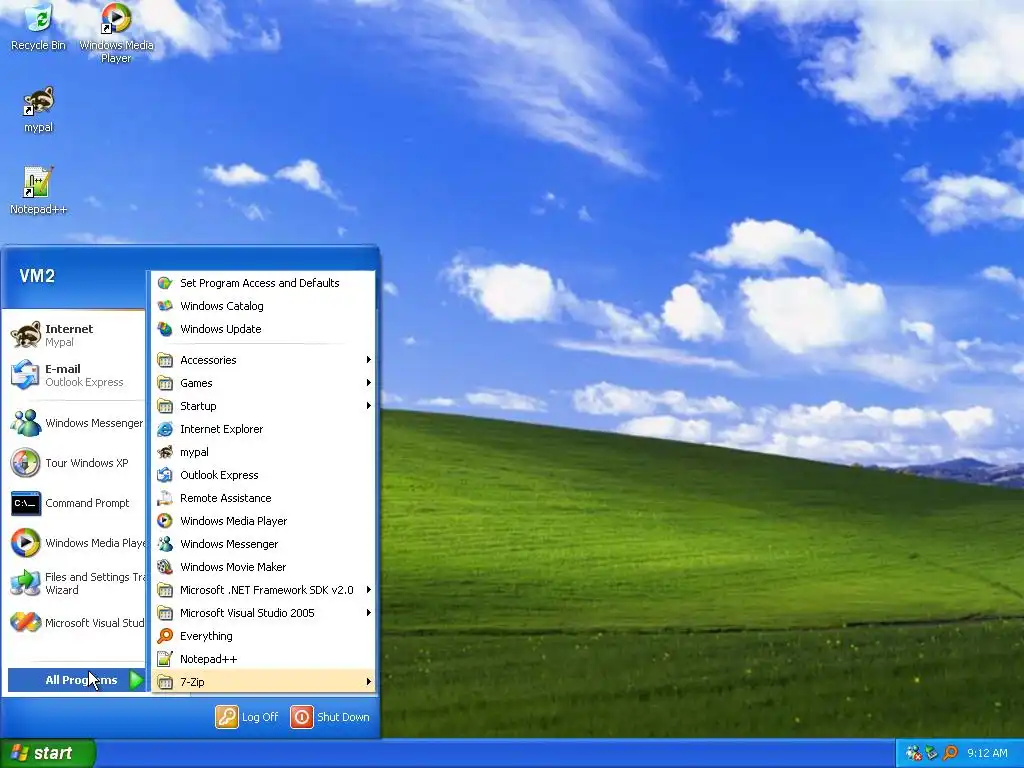Screen dimensions: 1024x768
Task: Expand the Games submenu
Action: pyautogui.click(x=264, y=383)
